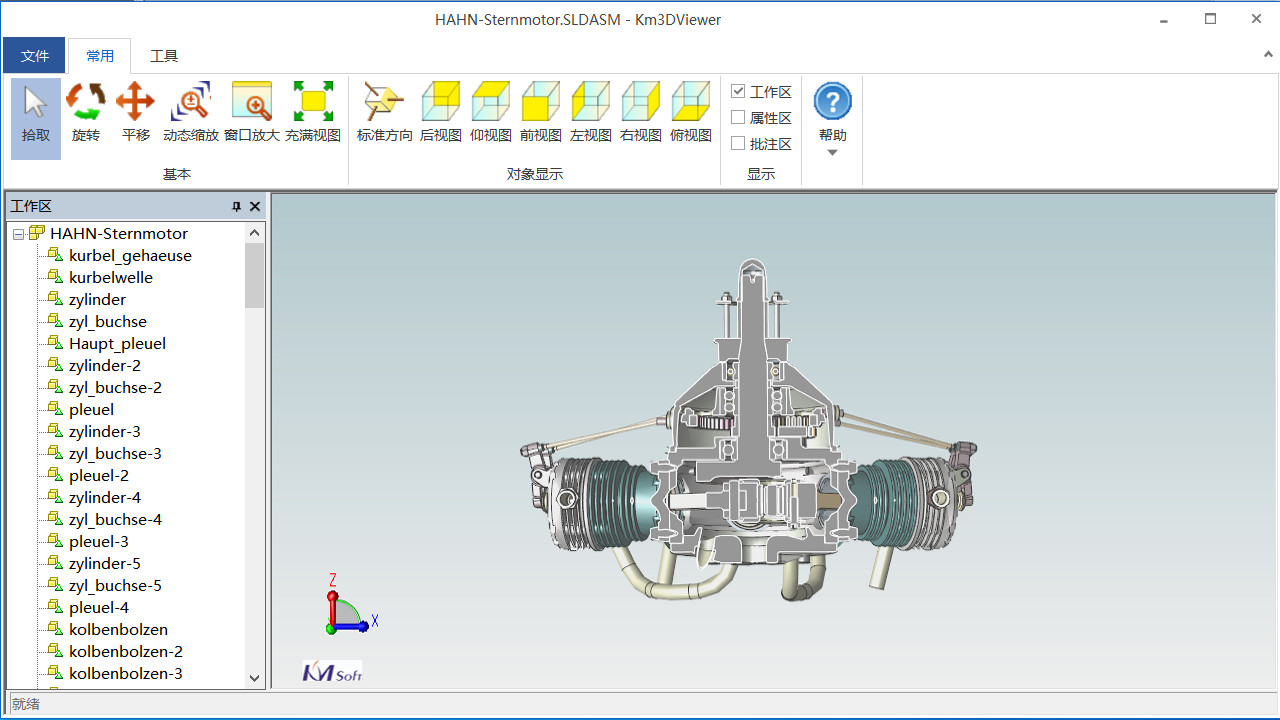Open the 文件 menu tab
Screen dimensions: 1280x720
[x=35, y=56]
